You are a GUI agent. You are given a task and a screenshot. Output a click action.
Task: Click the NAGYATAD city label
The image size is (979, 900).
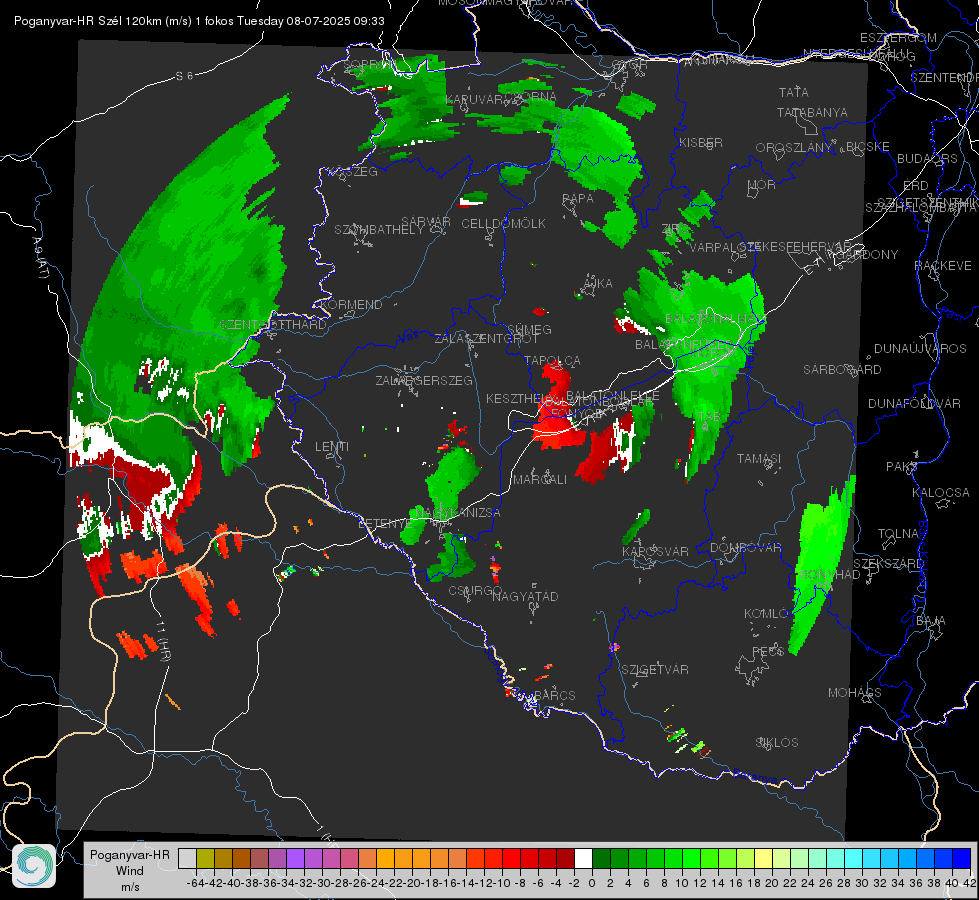click(x=525, y=596)
